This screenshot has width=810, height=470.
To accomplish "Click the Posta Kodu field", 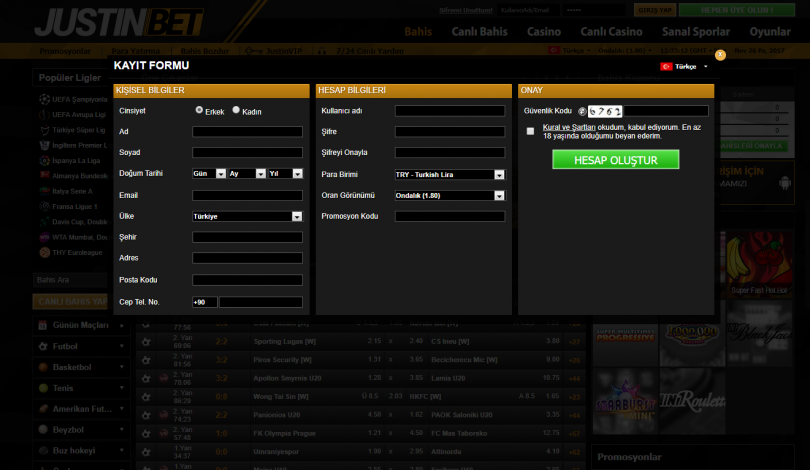I will tap(247, 280).
